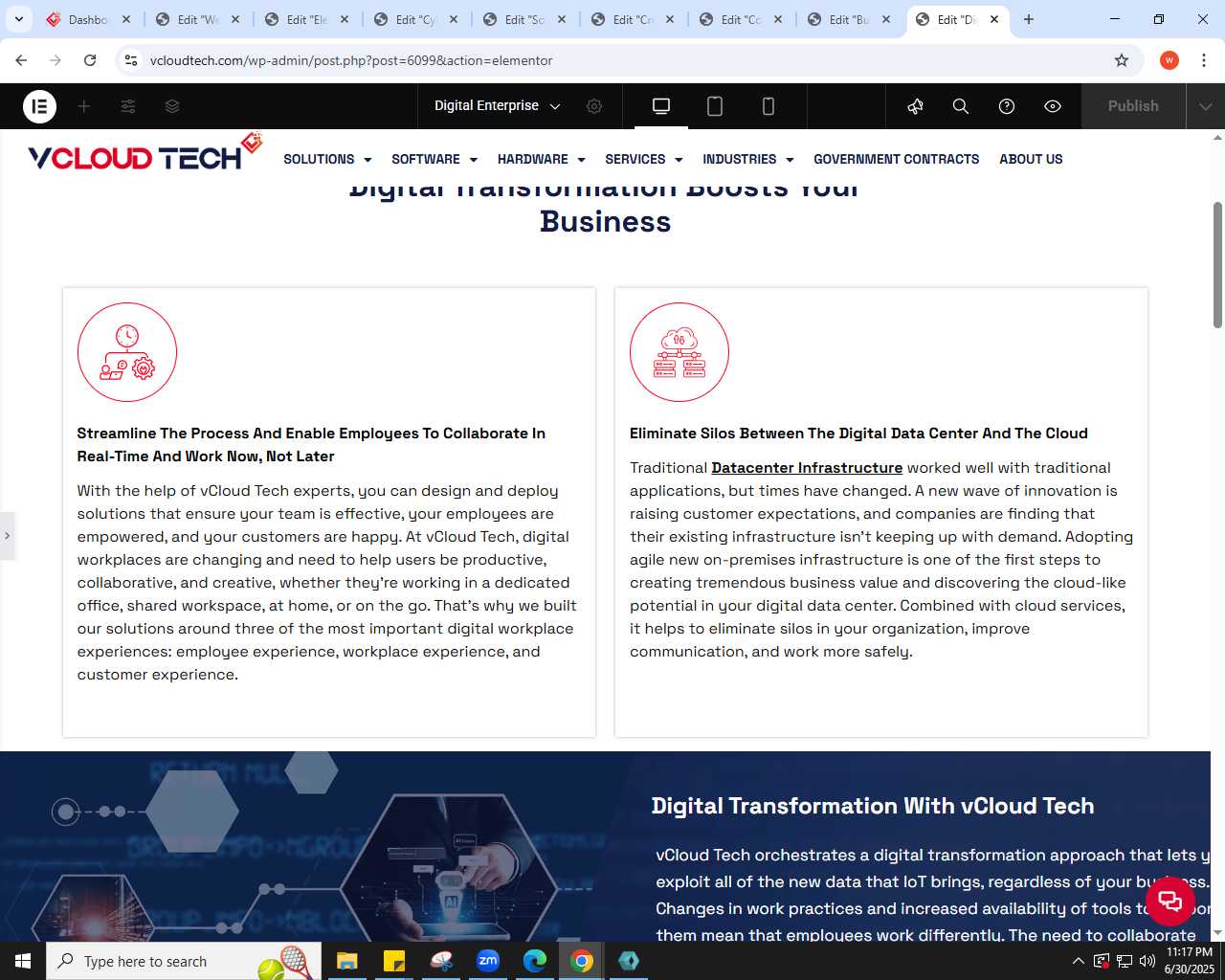The image size is (1225, 980).
Task: Open the tab search dropdown arrow
Action: (x=18, y=19)
